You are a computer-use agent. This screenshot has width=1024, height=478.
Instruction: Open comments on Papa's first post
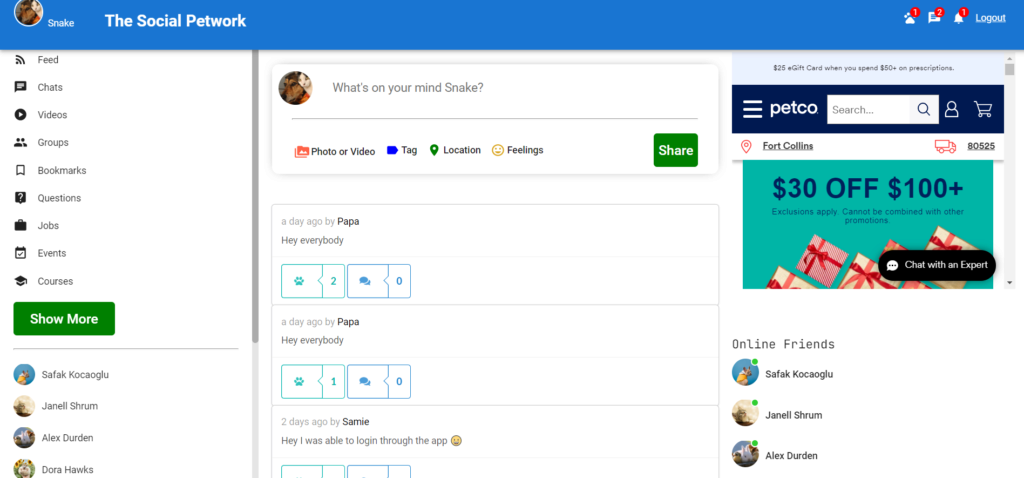tap(365, 281)
